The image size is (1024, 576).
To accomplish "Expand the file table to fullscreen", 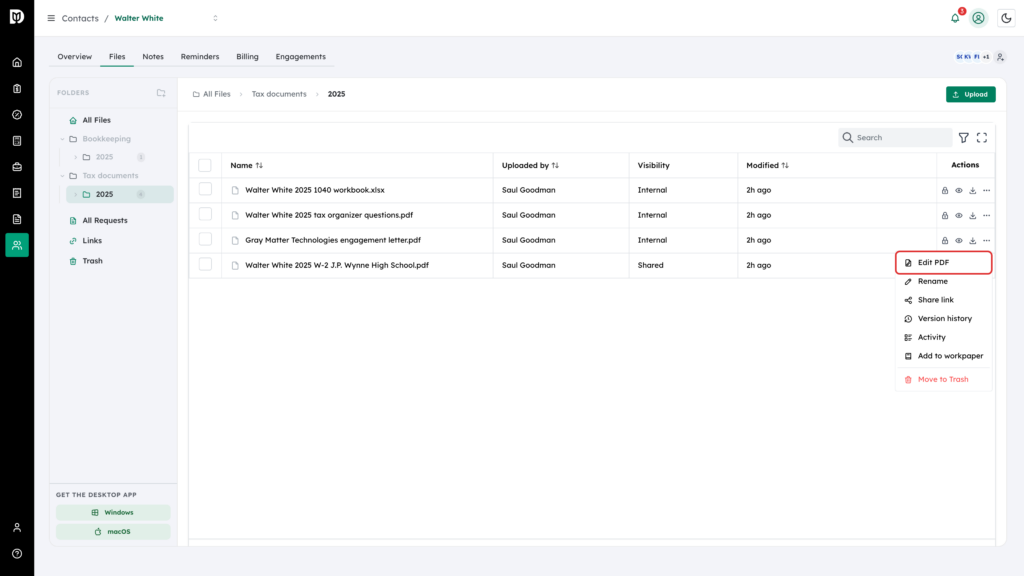I will (x=982, y=138).
